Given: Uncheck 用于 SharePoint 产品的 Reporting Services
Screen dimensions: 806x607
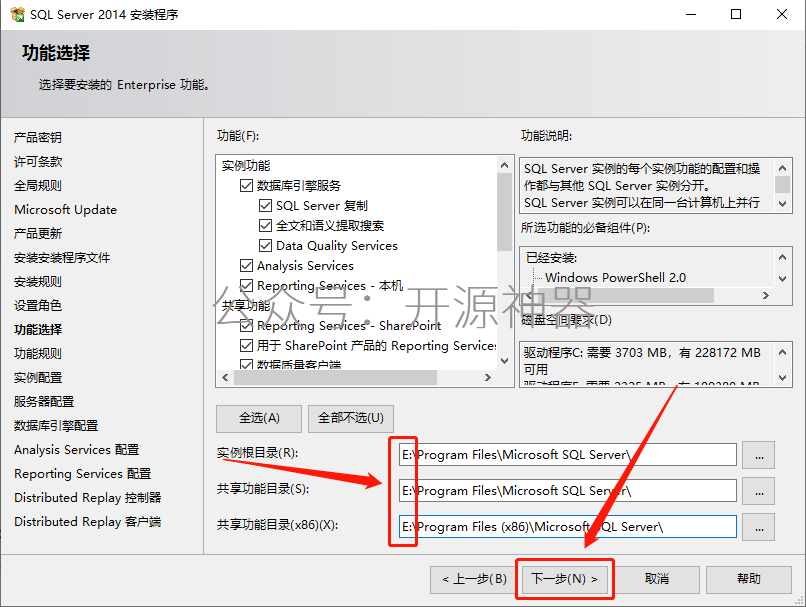Looking at the screenshot, I should [x=246, y=346].
